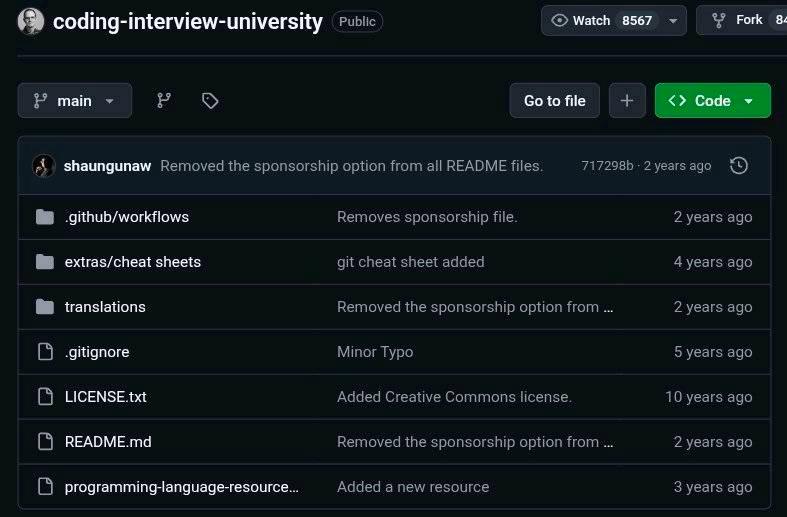Open commit 717298b hash link
Screen dimensions: 787x517
[607, 166]
